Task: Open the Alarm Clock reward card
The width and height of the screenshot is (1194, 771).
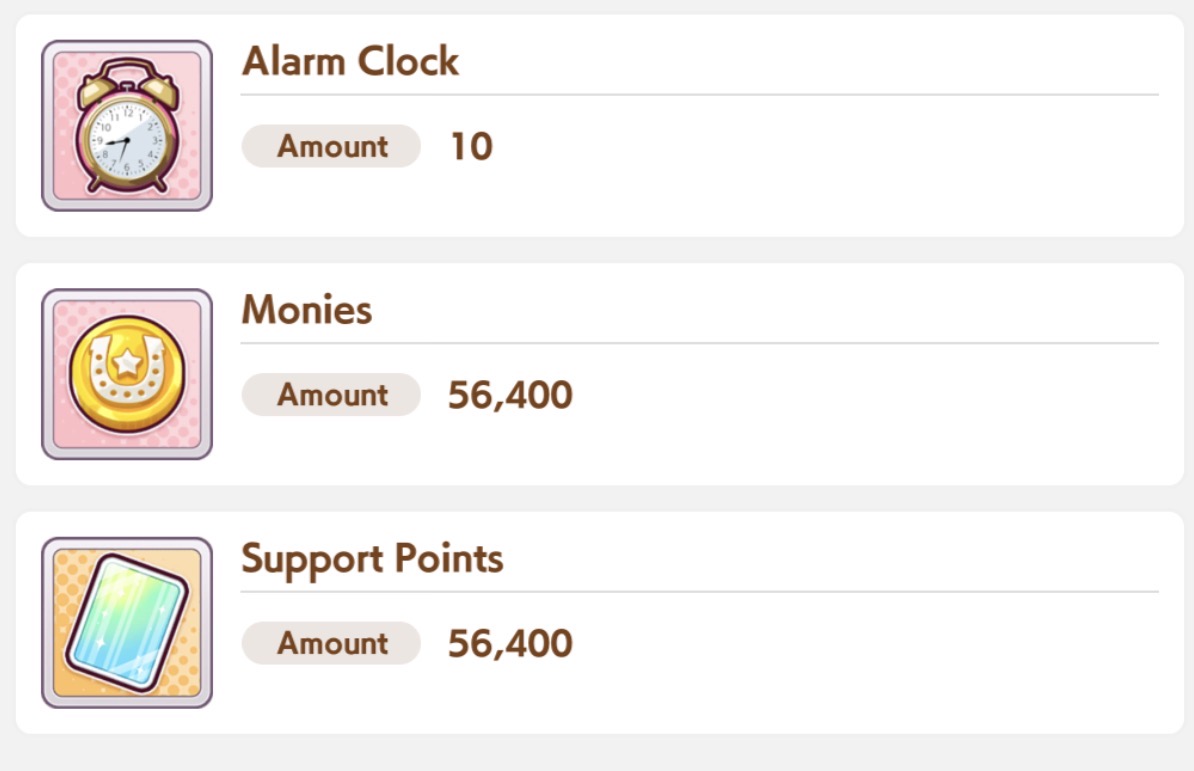Action: tap(600, 126)
